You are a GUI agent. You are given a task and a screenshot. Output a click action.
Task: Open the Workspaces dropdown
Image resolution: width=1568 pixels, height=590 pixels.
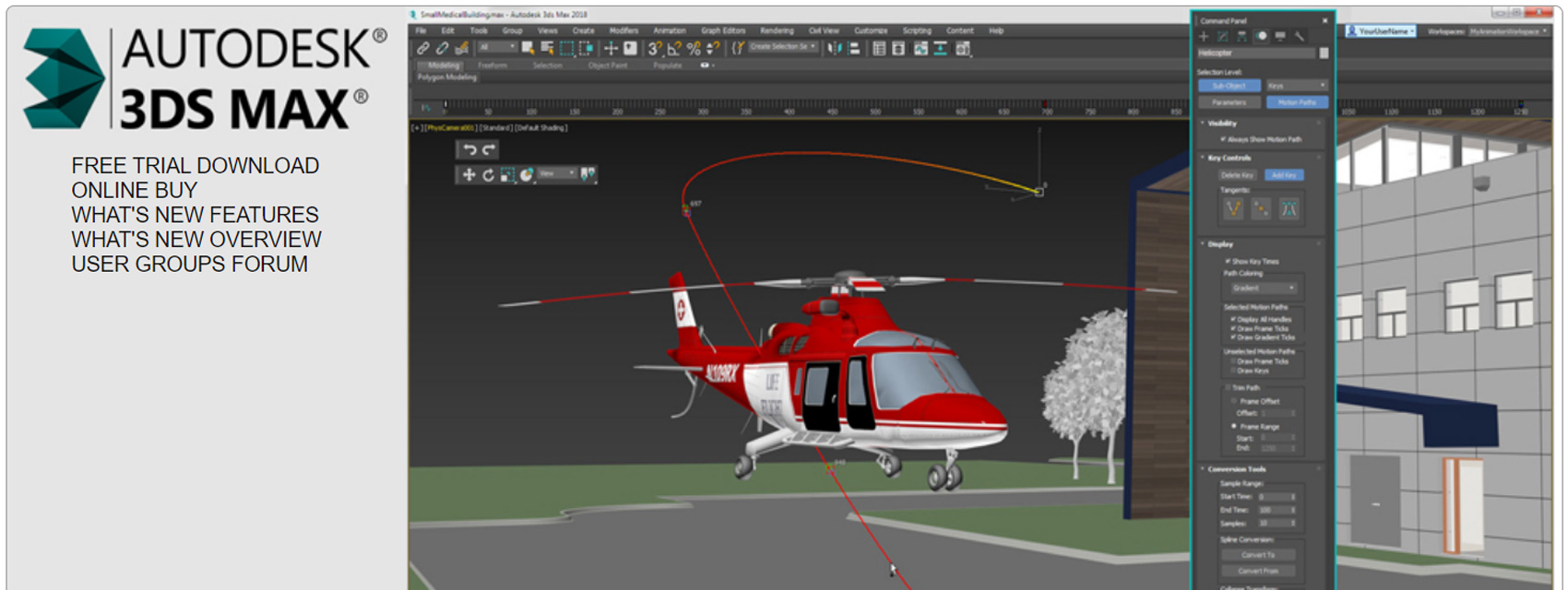pyautogui.click(x=1509, y=31)
